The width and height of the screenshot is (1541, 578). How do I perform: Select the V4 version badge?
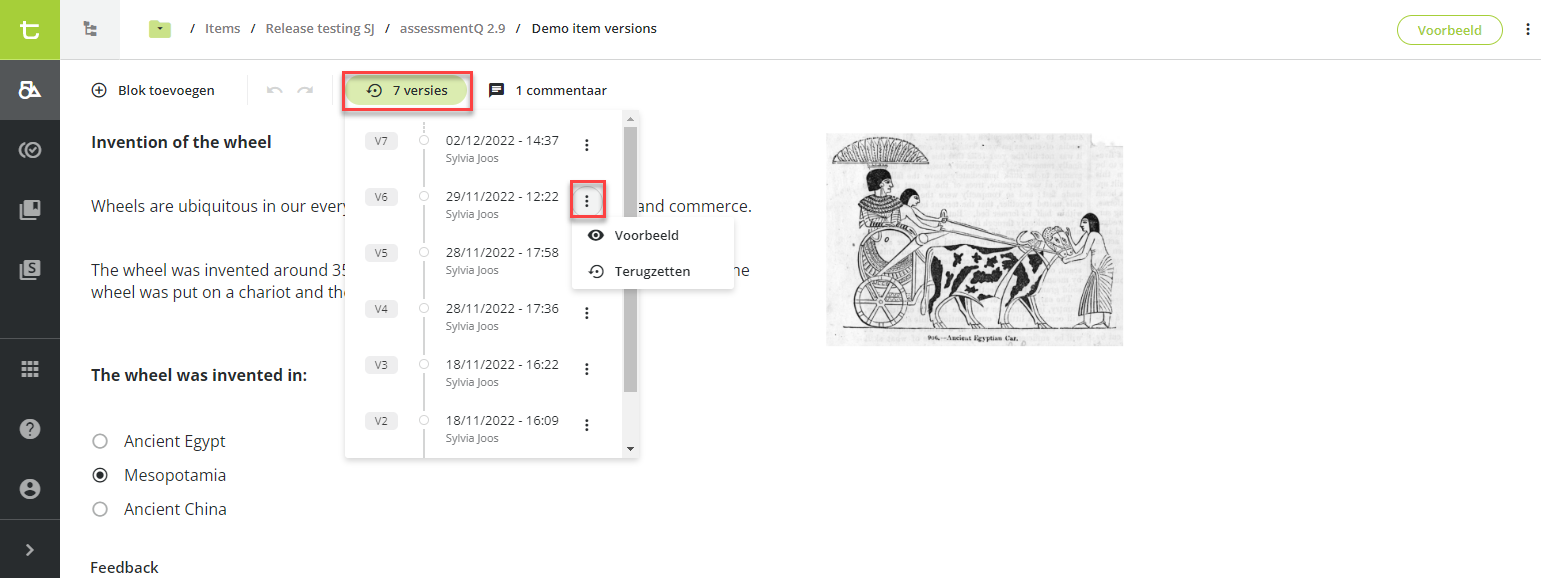(381, 309)
